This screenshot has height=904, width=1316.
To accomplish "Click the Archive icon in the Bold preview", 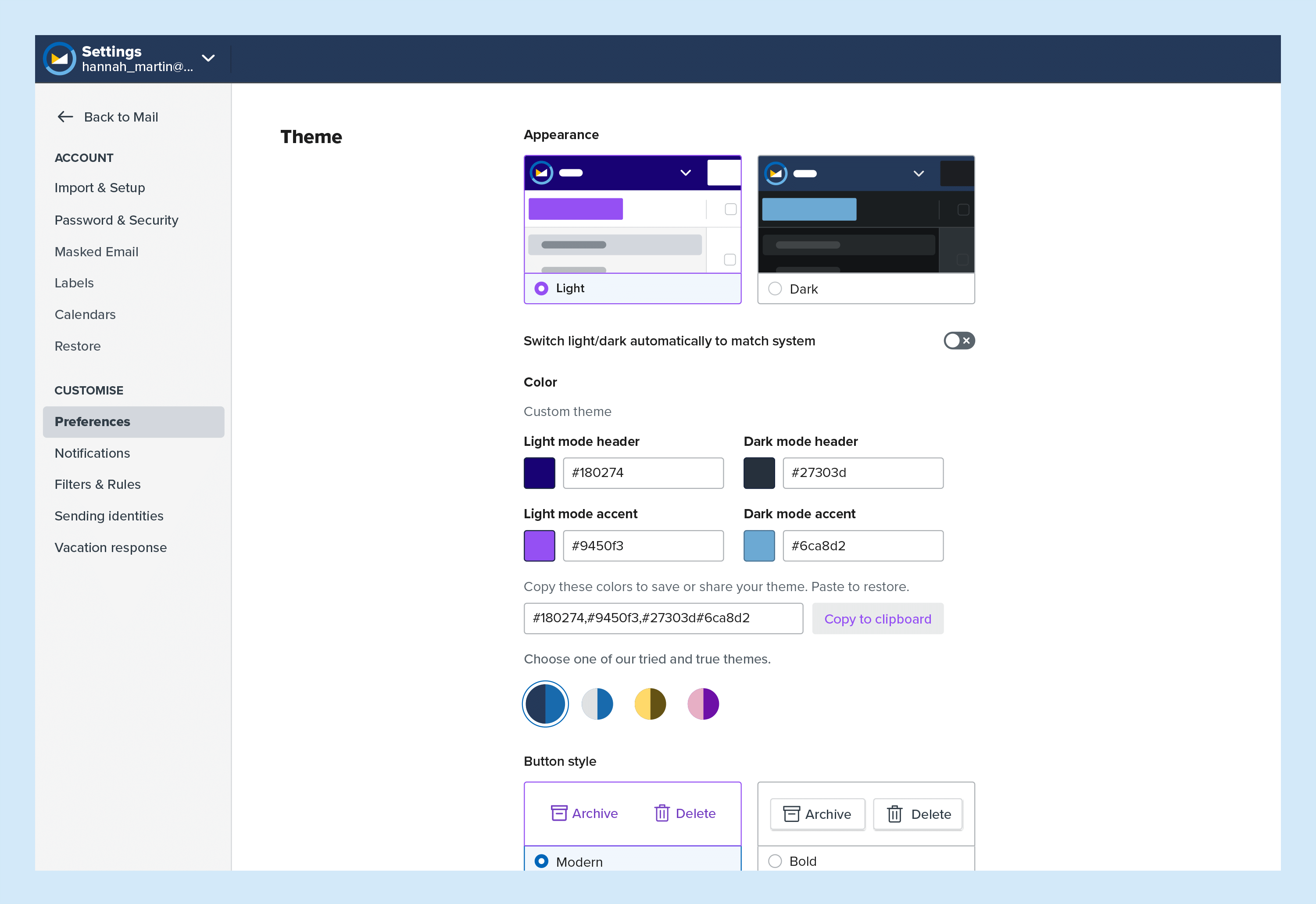I will (x=791, y=814).
